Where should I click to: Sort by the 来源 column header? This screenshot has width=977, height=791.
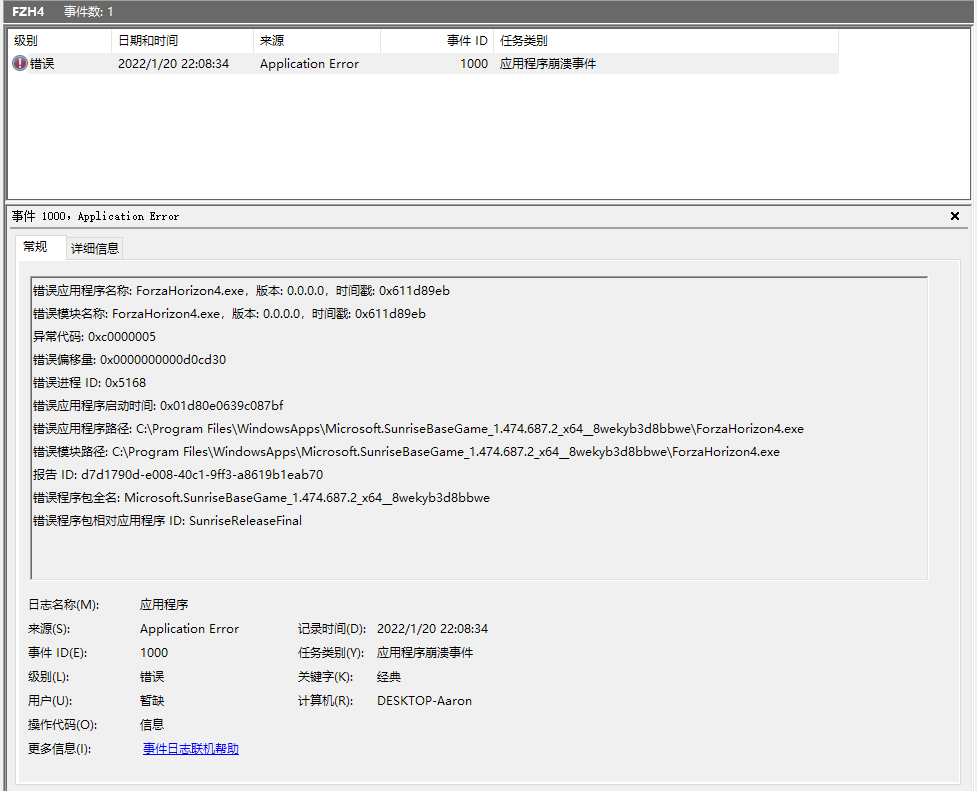(317, 41)
